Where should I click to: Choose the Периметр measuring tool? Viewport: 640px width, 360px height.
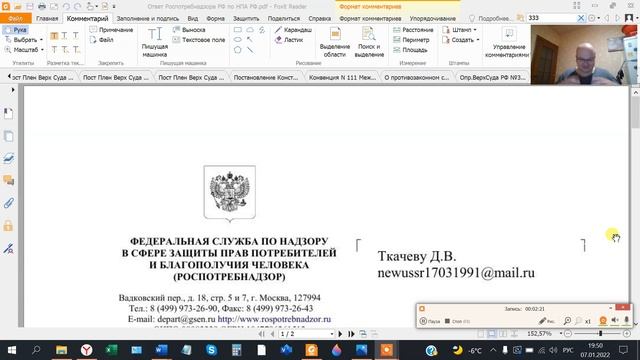click(x=411, y=40)
